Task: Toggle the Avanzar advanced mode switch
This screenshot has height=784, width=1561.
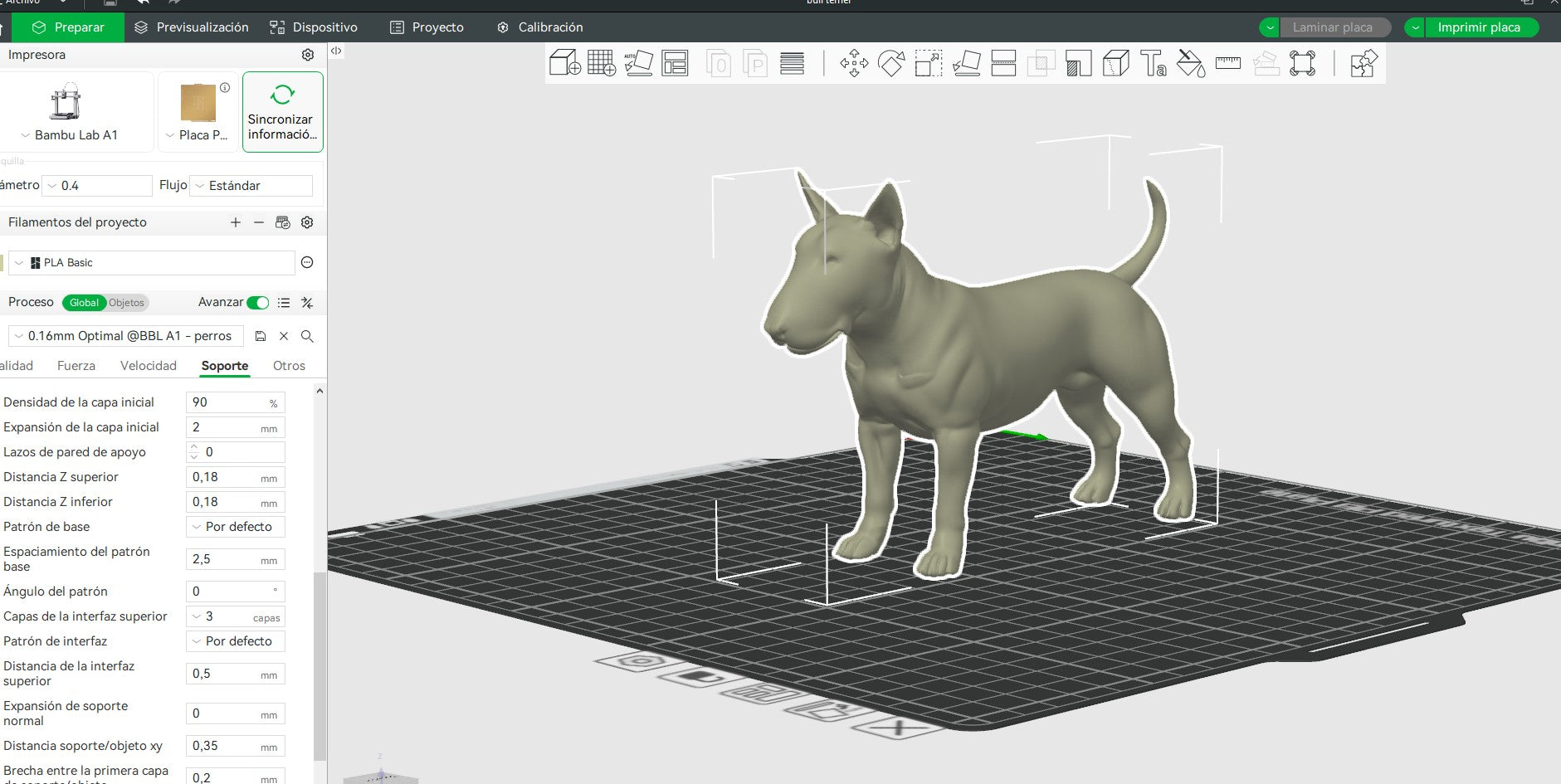Action: (258, 303)
